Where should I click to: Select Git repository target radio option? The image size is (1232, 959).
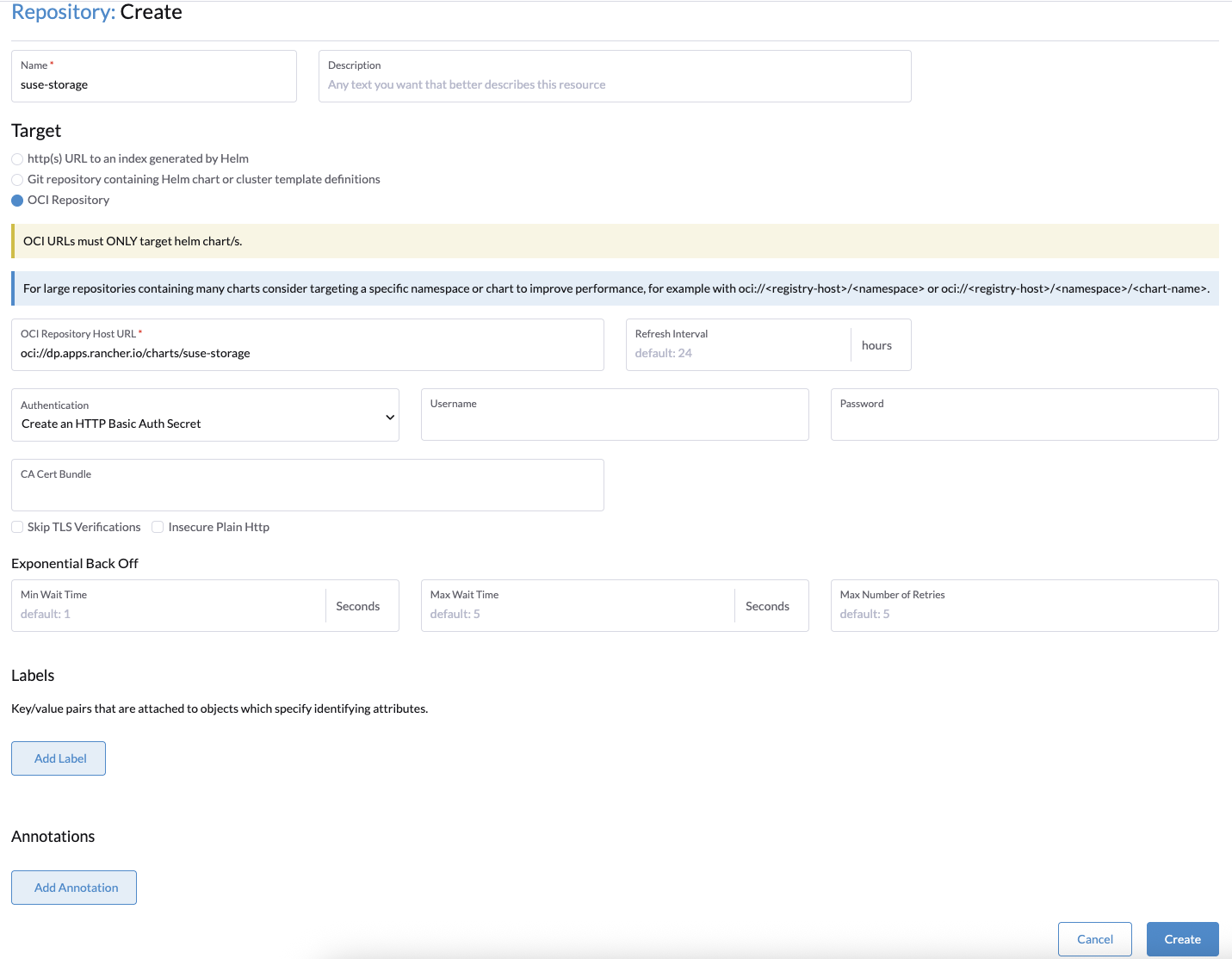(x=17, y=180)
